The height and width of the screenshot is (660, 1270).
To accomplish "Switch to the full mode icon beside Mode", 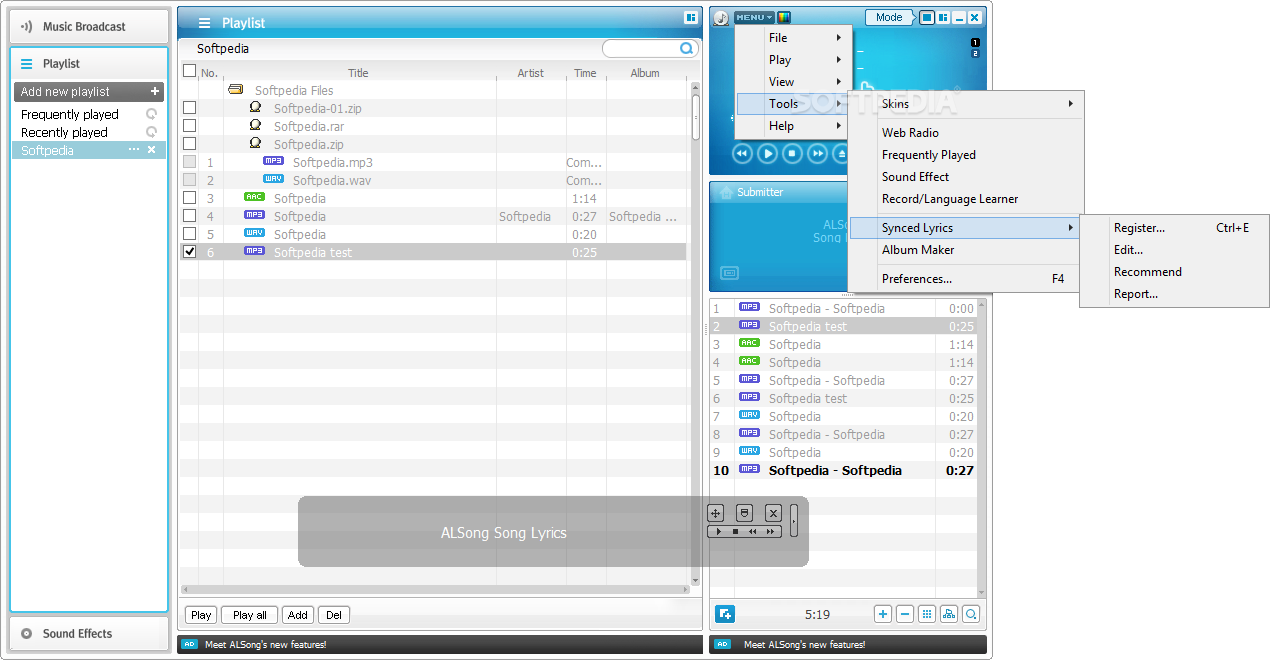I will (927, 18).
